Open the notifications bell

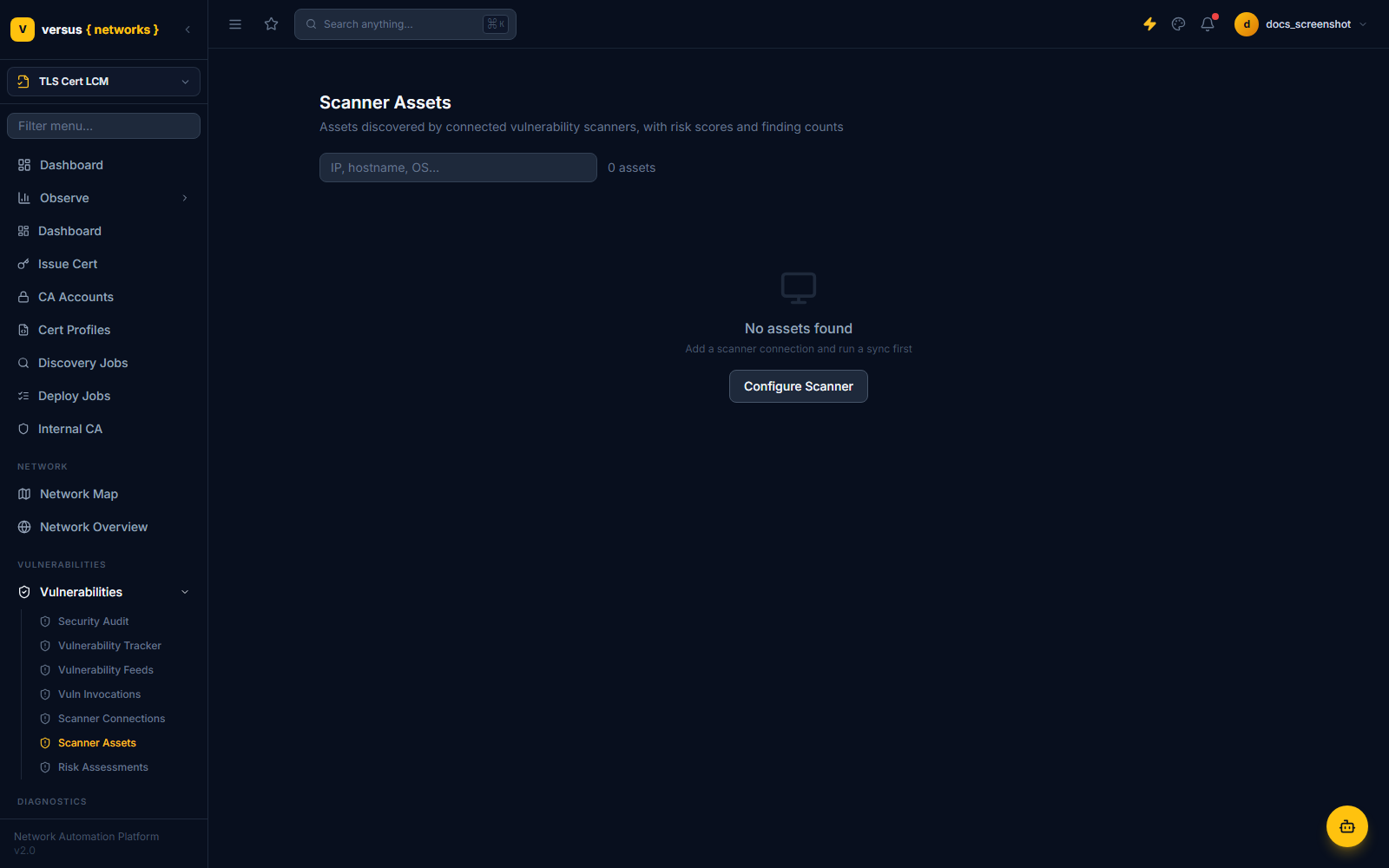[1208, 24]
